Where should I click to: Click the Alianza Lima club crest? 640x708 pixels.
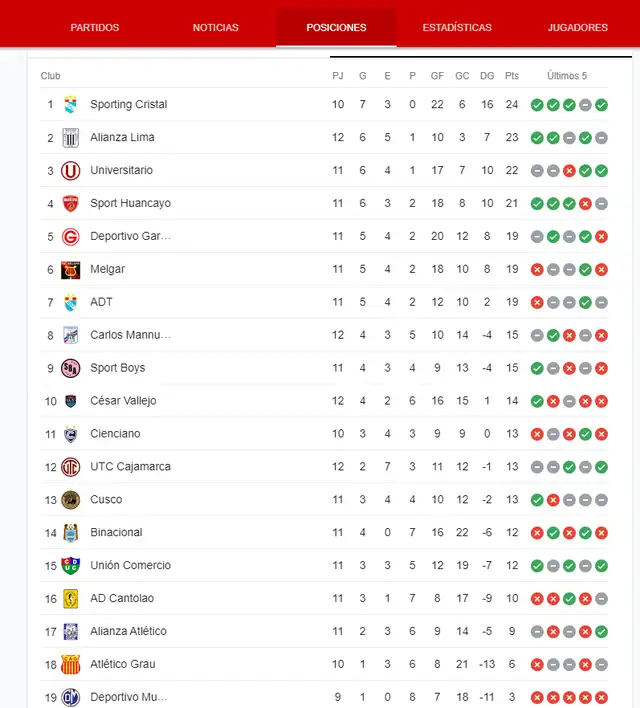click(x=70, y=137)
